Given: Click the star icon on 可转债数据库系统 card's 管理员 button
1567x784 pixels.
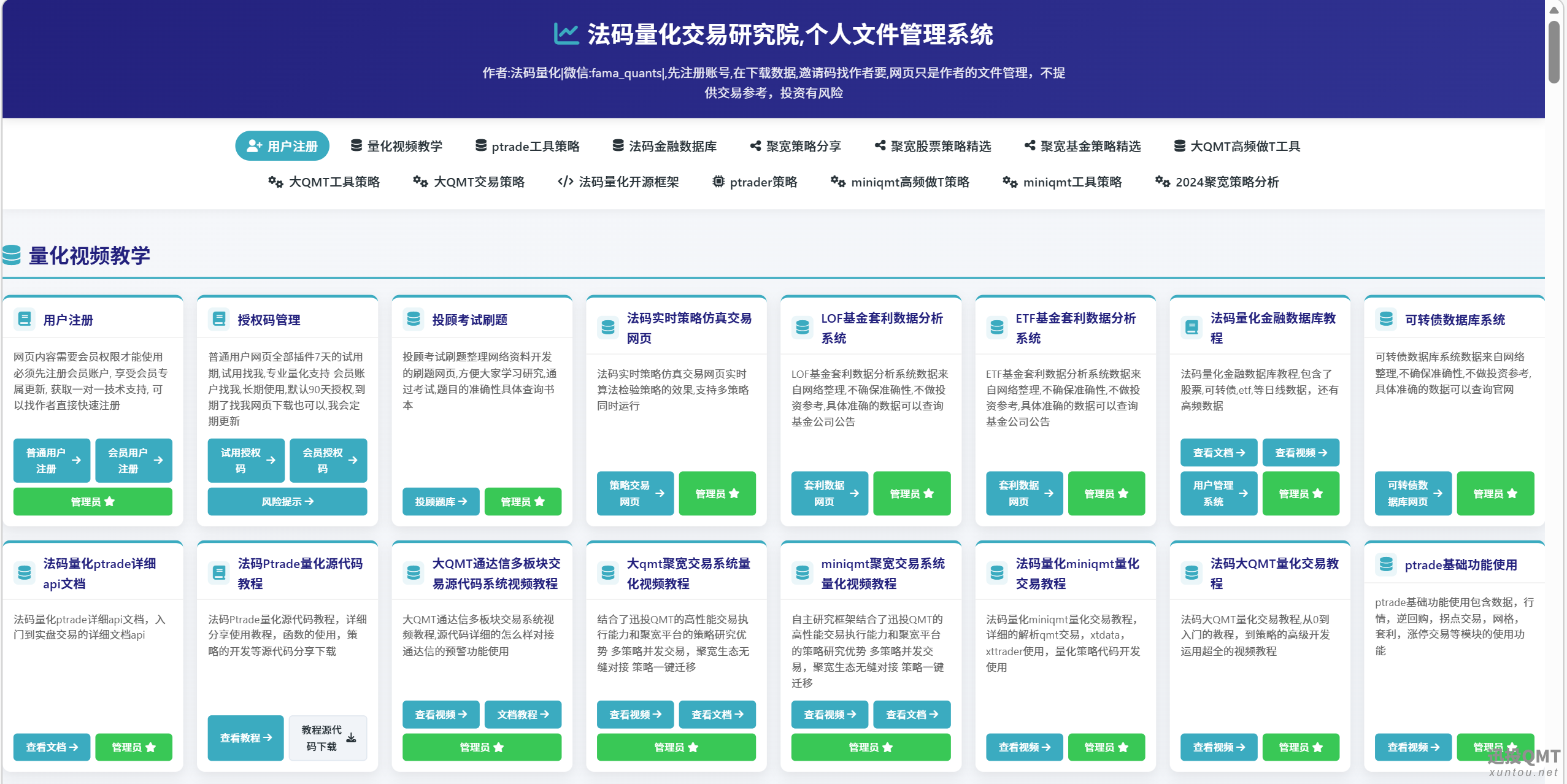Looking at the screenshot, I should [1511, 493].
